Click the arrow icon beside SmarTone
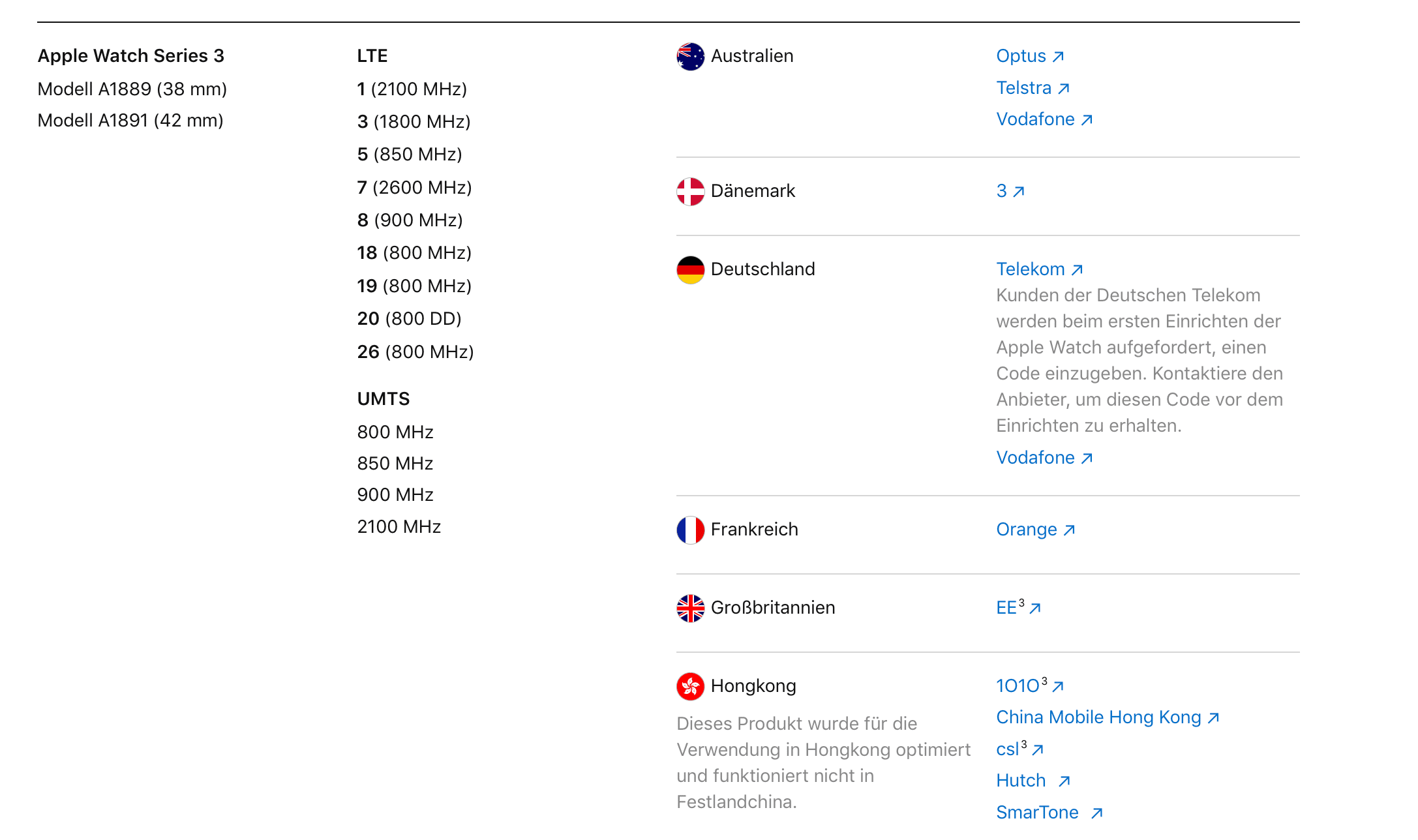The height and width of the screenshot is (840, 1418). 1097,813
